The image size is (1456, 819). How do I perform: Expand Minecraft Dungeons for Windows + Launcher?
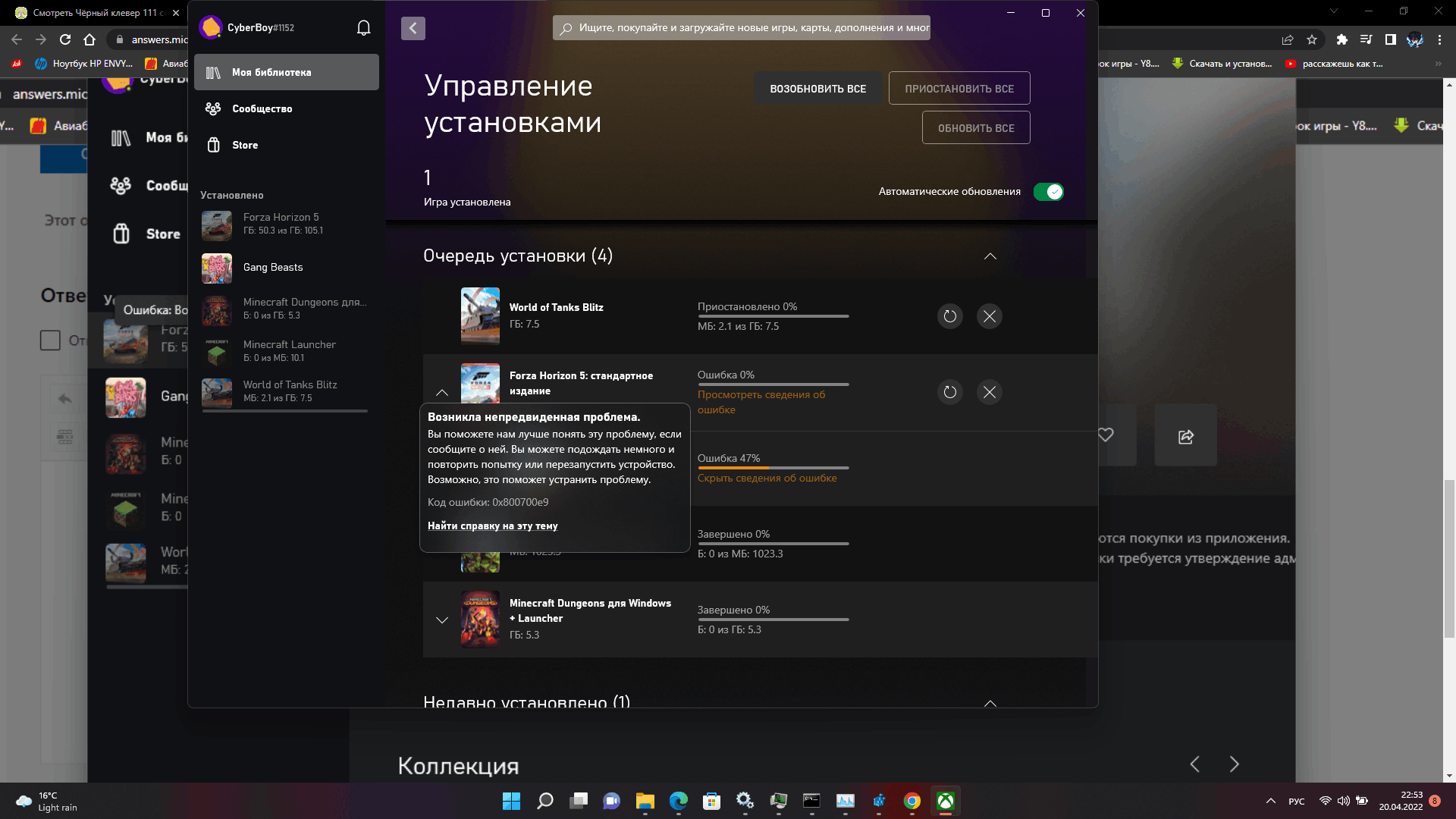(442, 620)
